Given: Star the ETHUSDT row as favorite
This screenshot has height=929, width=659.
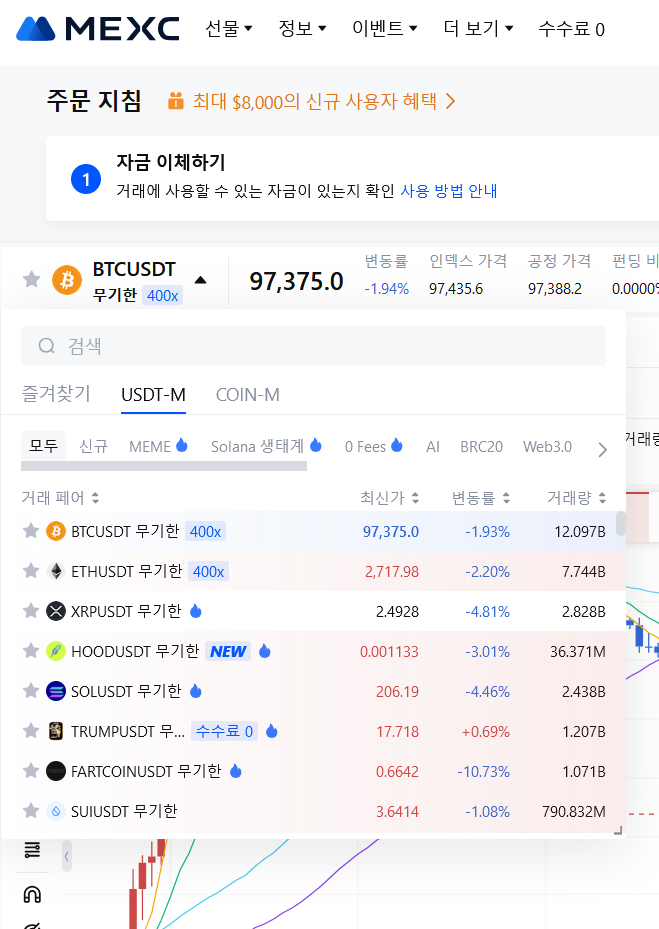Looking at the screenshot, I should pos(31,571).
